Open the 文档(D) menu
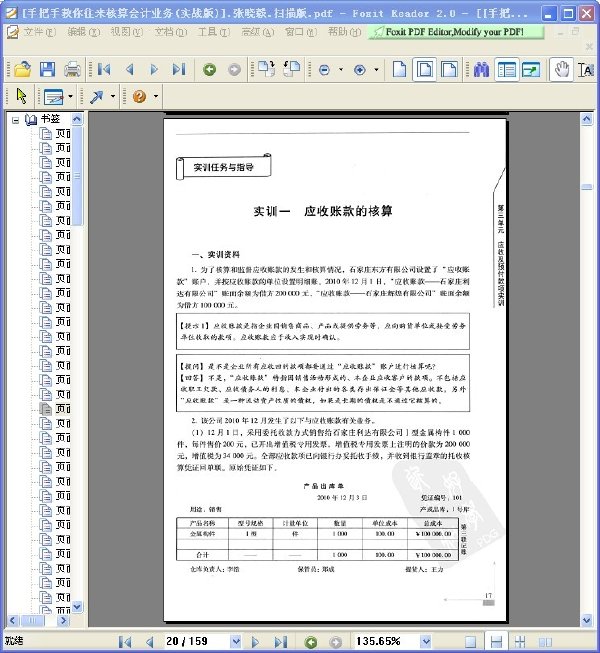This screenshot has height=653, width=600. coord(171,32)
